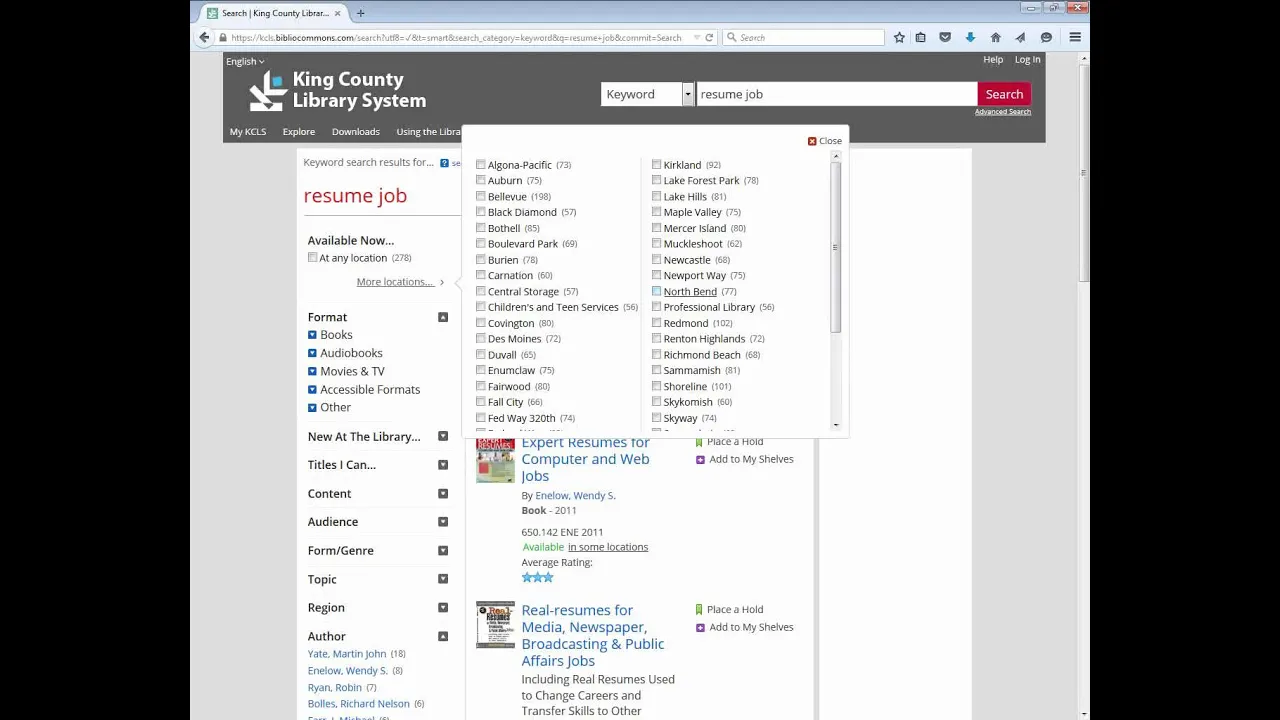Open the Pocket icon in toolbar
Screen dimensions: 1280x720
945,37
